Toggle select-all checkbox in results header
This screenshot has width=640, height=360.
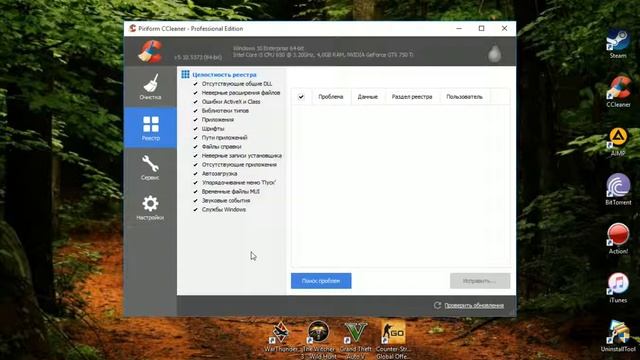(301, 97)
